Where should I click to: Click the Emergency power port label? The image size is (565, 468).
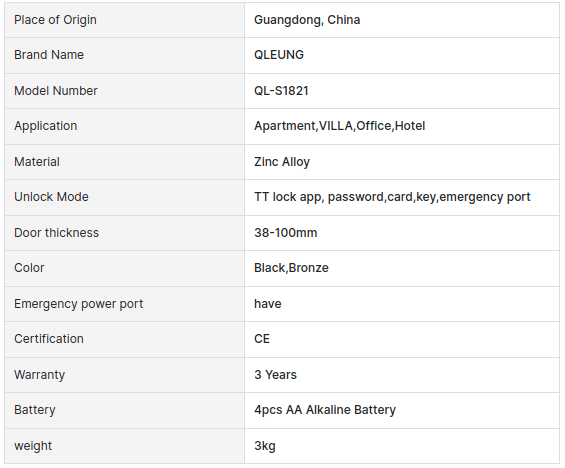pos(79,304)
